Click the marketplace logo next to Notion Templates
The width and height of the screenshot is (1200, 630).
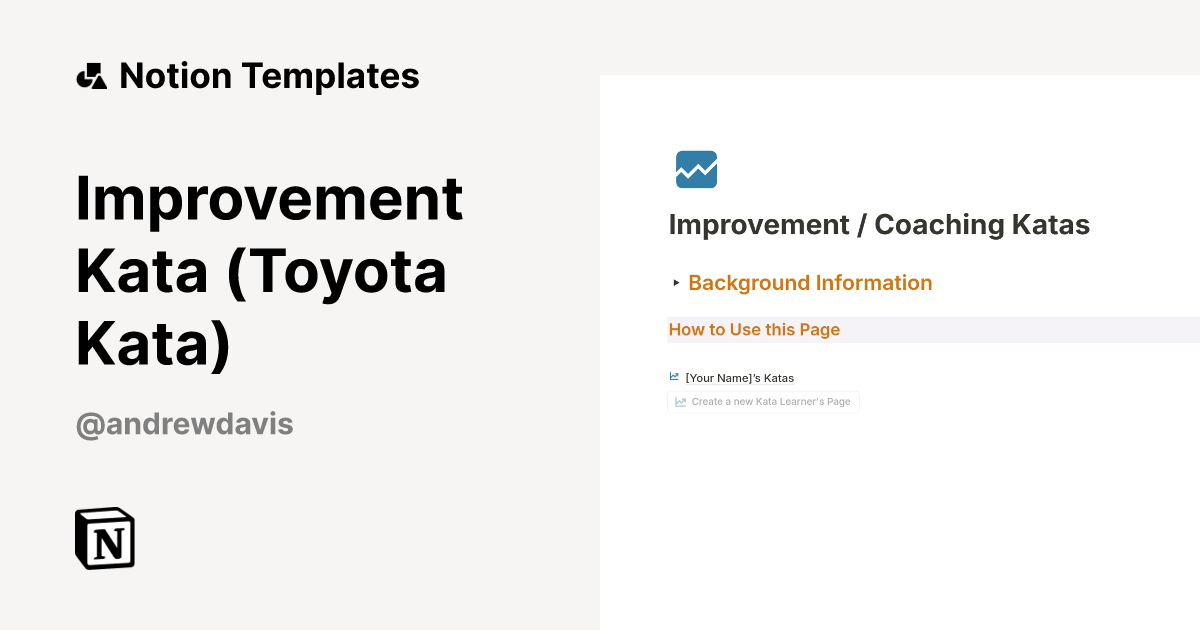pyautogui.click(x=91, y=75)
